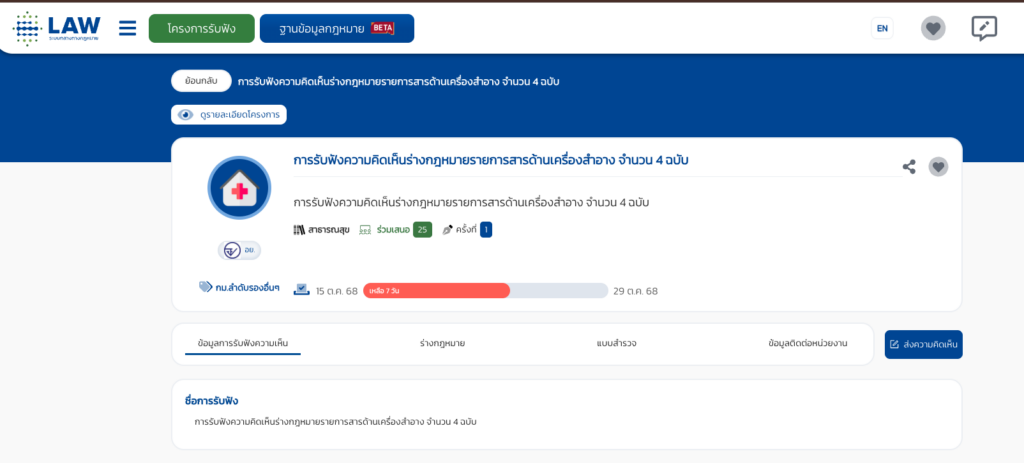Click the อย. agency badge
Viewport: 1024px width, 463px height.
click(x=239, y=250)
